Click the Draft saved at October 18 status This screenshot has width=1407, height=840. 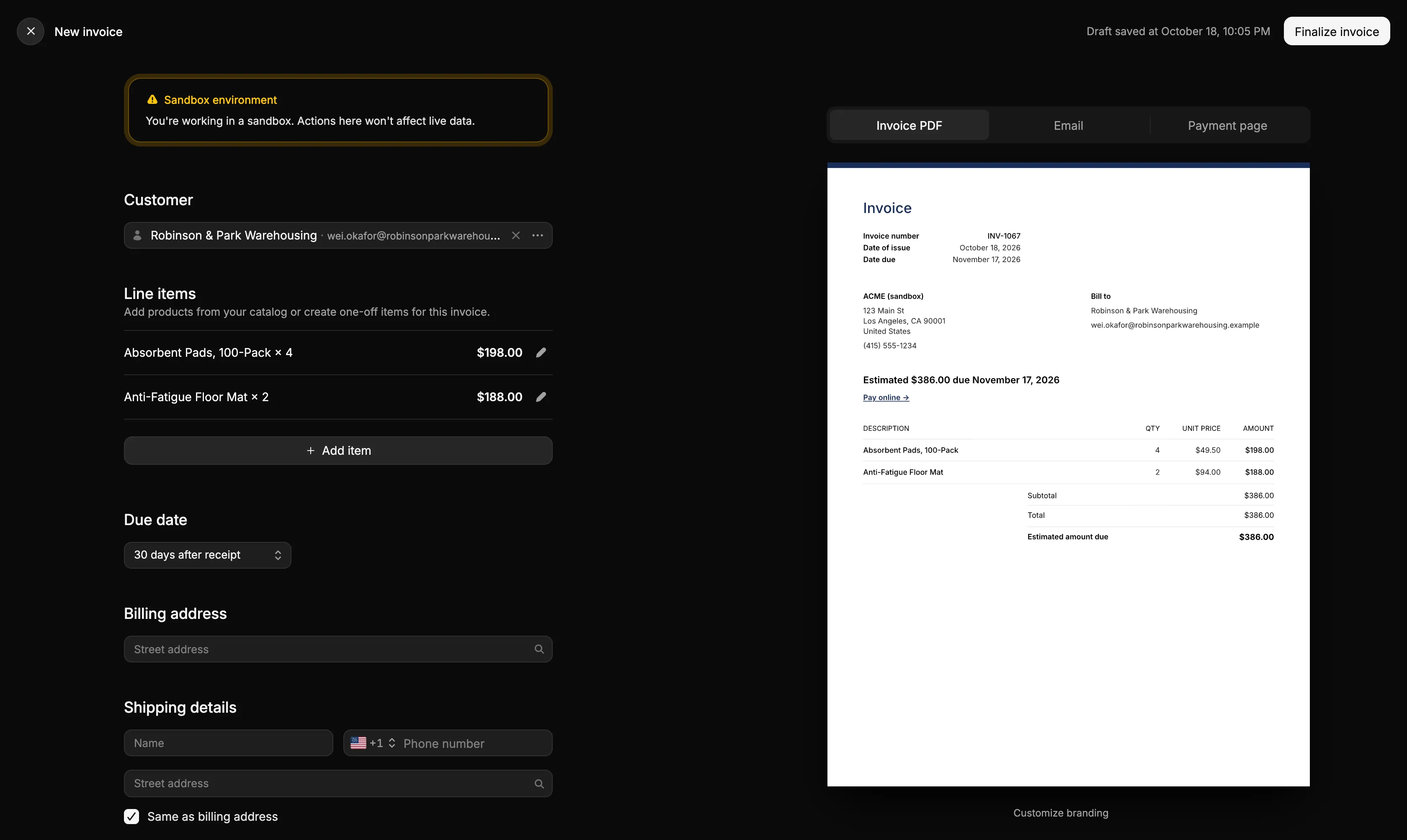[1178, 31]
